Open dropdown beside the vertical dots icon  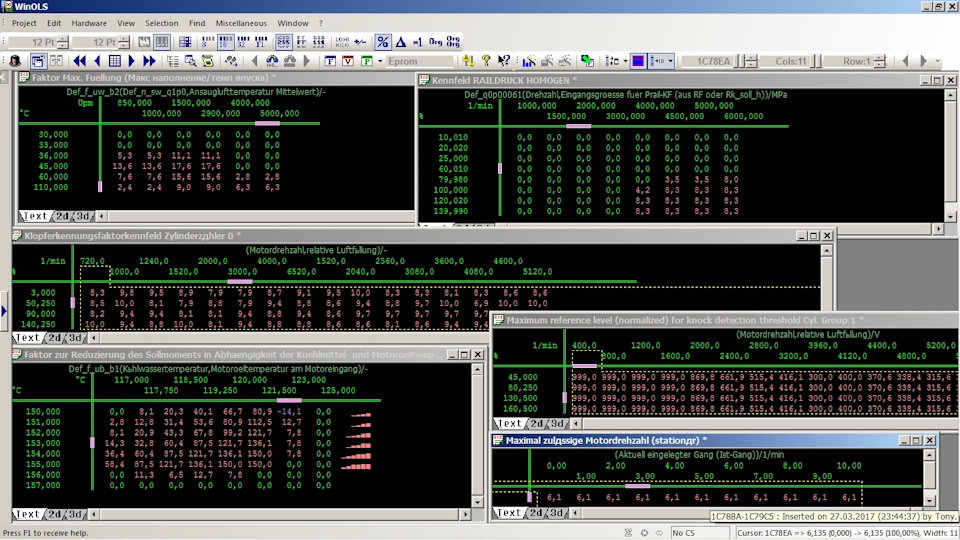point(624,61)
